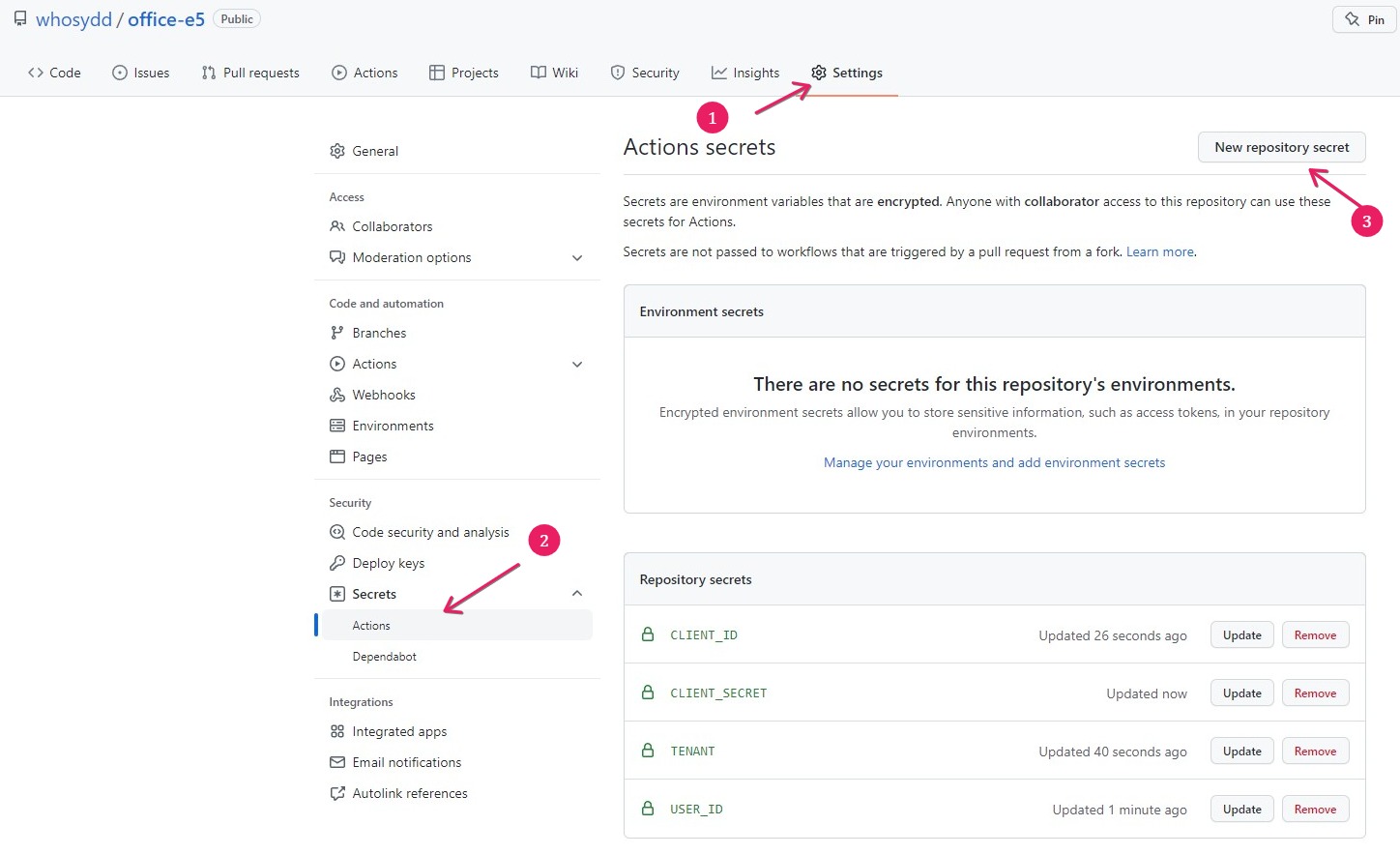Screen dimensions: 1400x855
Task: Open Manage your environments link
Action: click(x=994, y=462)
